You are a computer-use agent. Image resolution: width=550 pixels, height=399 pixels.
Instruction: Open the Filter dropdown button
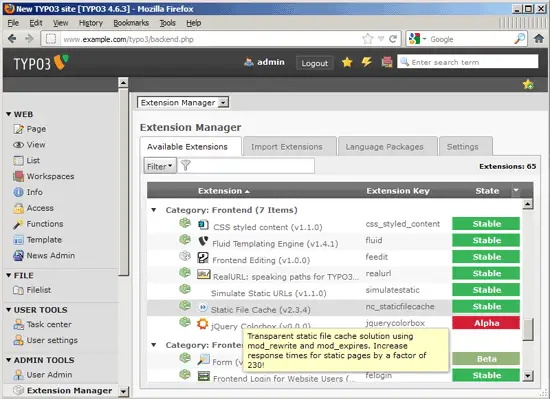pyautogui.click(x=160, y=166)
